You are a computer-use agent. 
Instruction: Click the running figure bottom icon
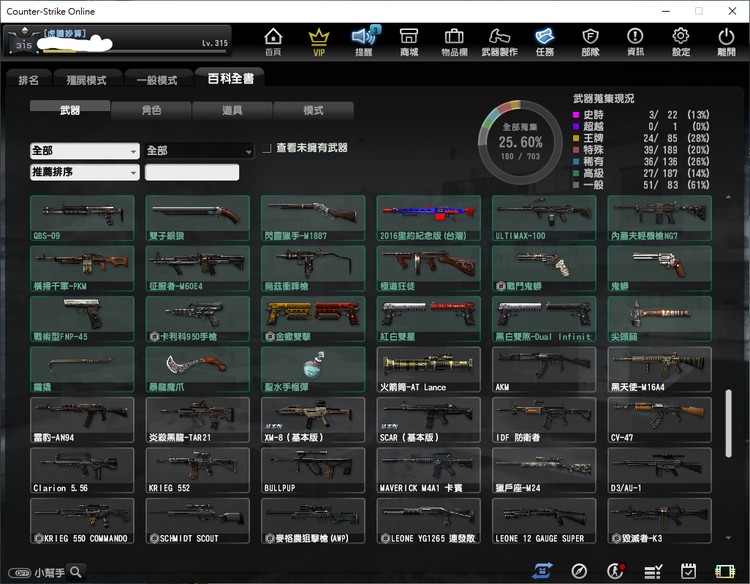616,571
